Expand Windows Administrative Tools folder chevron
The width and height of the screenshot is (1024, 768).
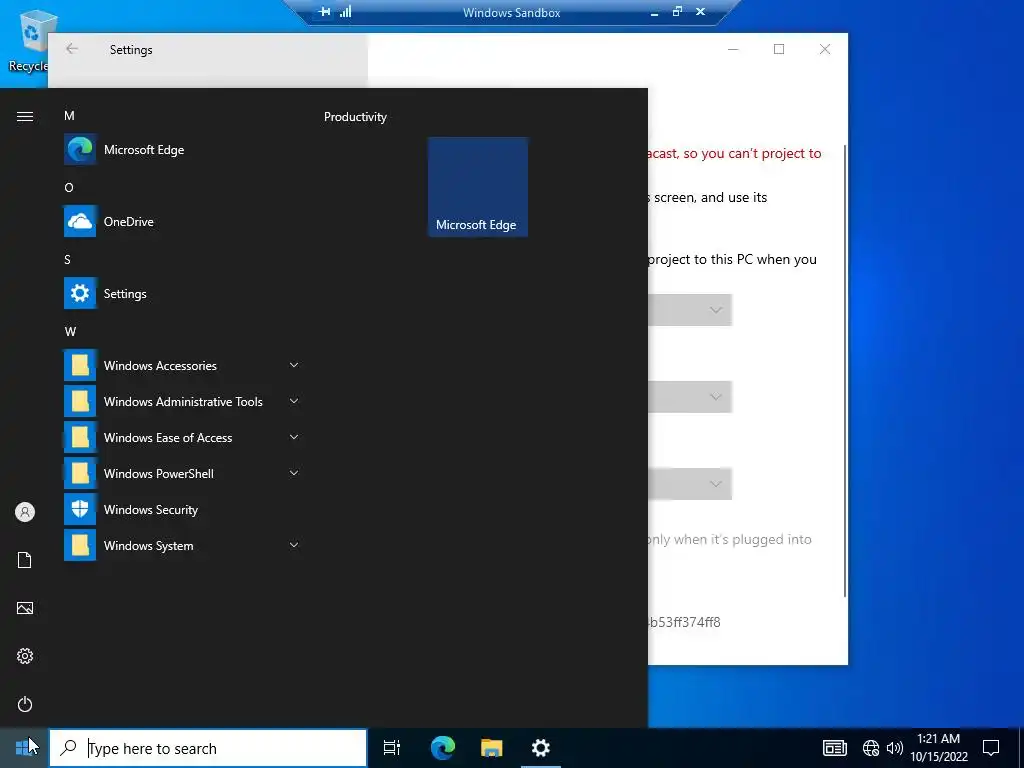point(294,401)
